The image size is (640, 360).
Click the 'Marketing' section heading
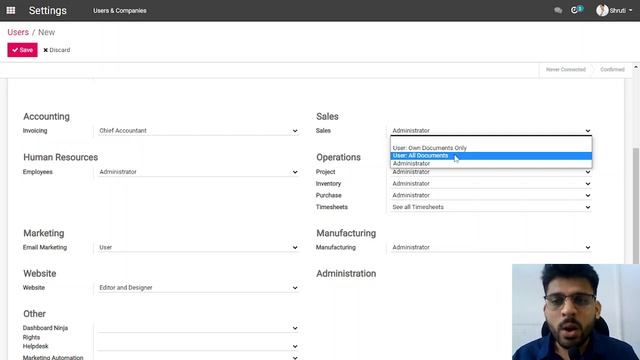tap(44, 233)
